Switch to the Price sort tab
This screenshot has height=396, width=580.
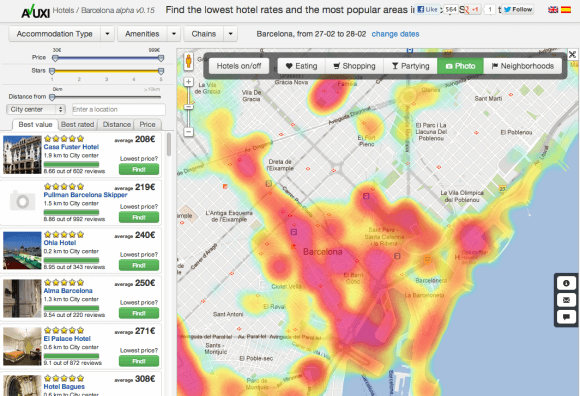click(147, 125)
